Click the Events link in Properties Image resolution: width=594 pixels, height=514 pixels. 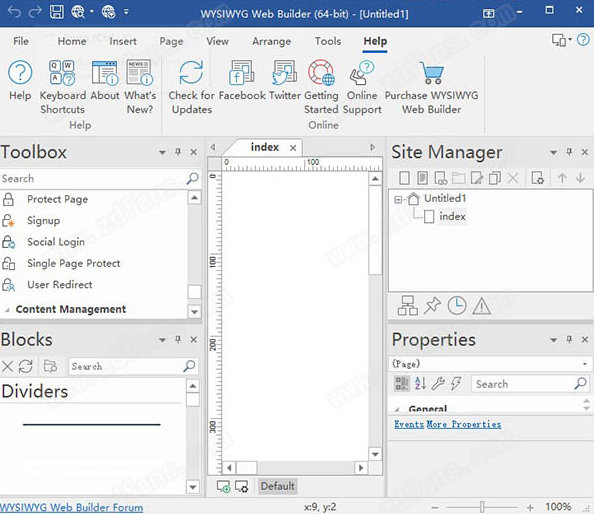[409, 424]
